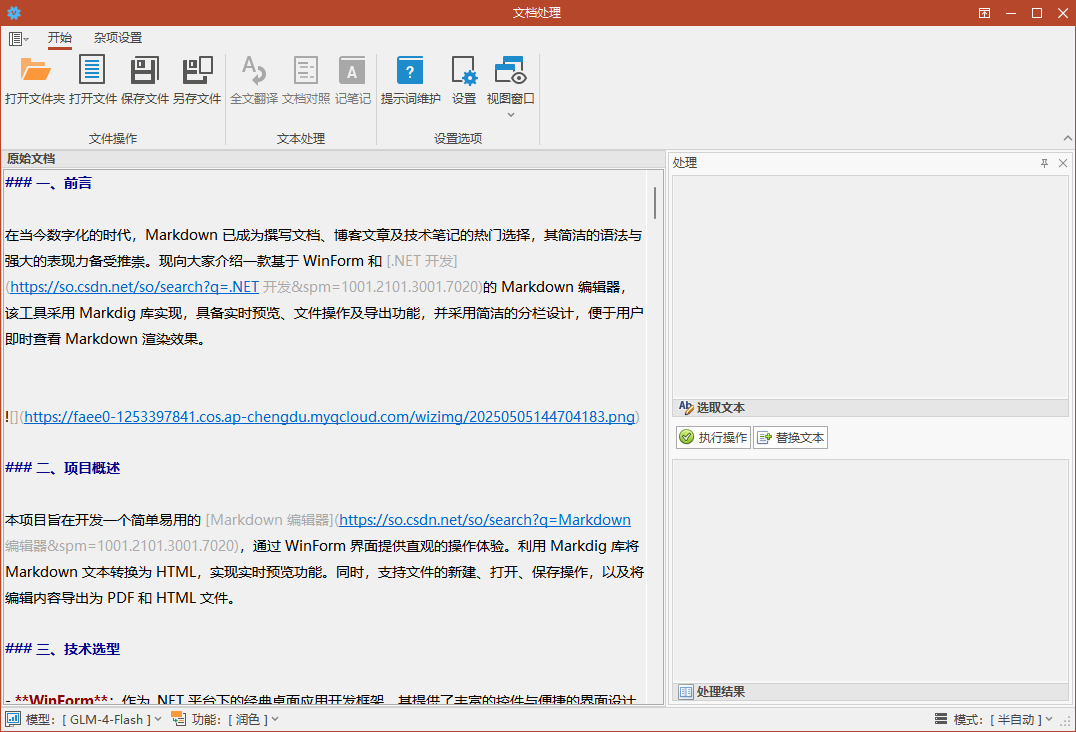This screenshot has height=732, width=1076.
Task: Click the 替换文本 button
Action: tap(790, 438)
